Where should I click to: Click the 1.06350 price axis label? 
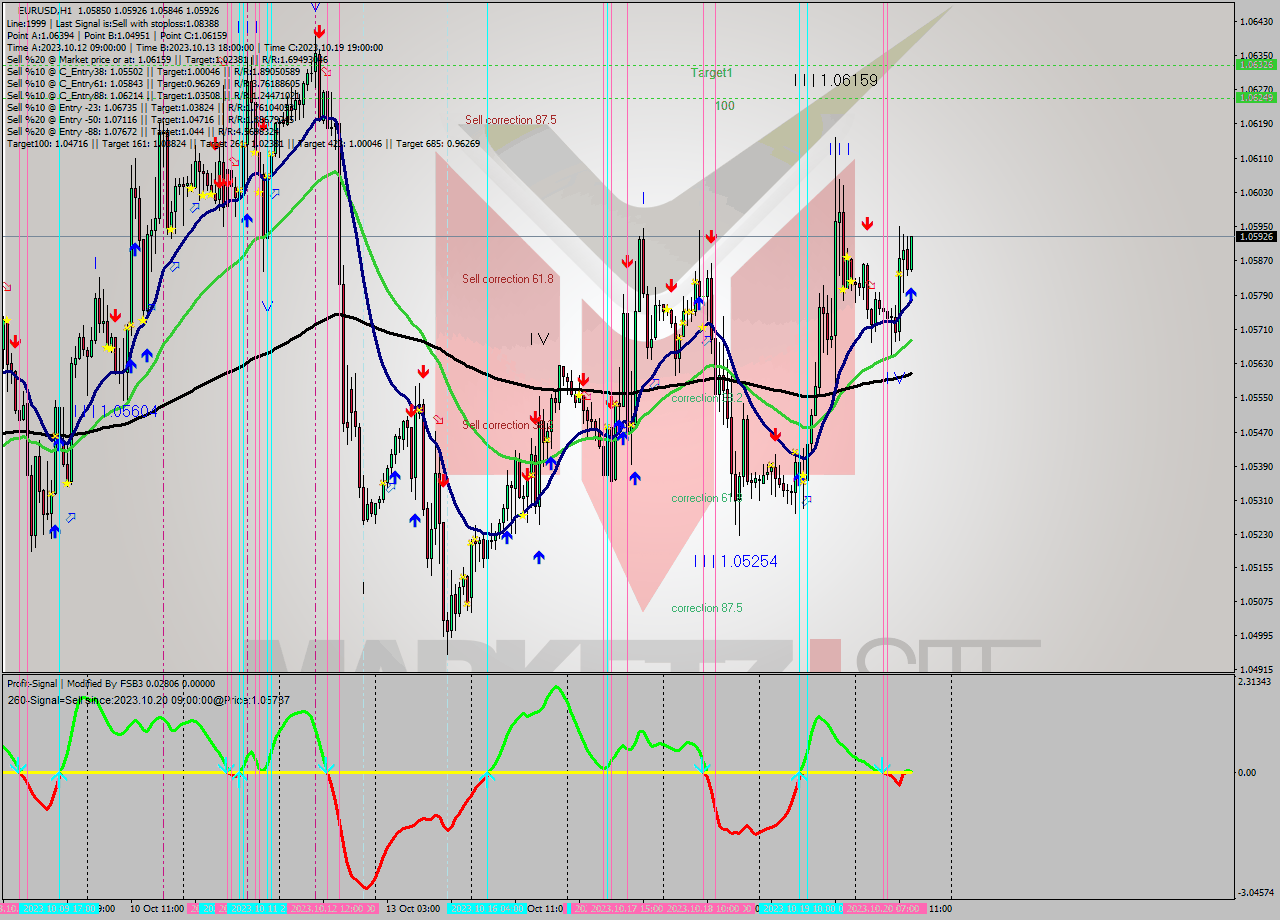tap(1256, 55)
